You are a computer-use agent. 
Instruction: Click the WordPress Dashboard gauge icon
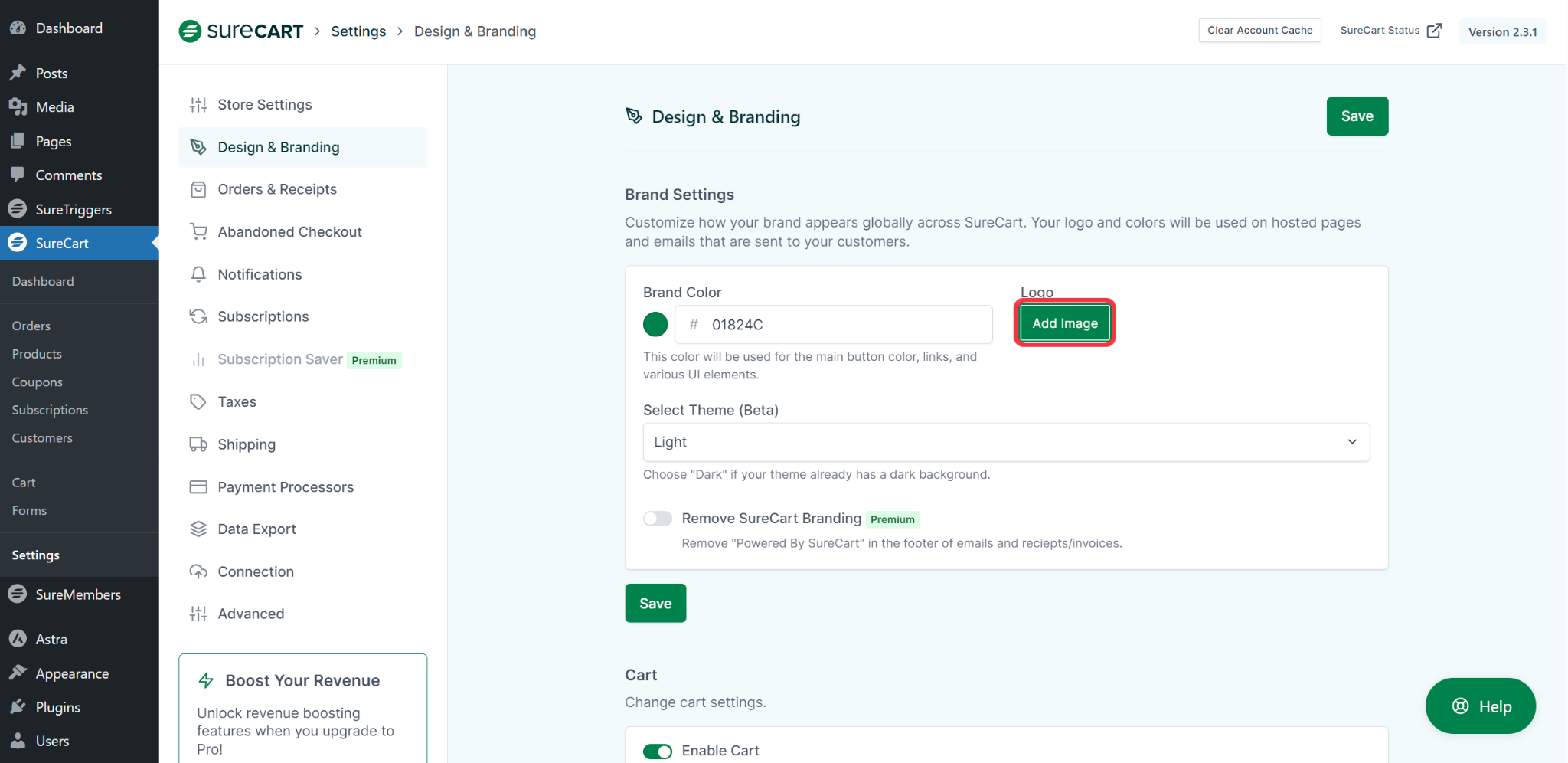click(18, 28)
